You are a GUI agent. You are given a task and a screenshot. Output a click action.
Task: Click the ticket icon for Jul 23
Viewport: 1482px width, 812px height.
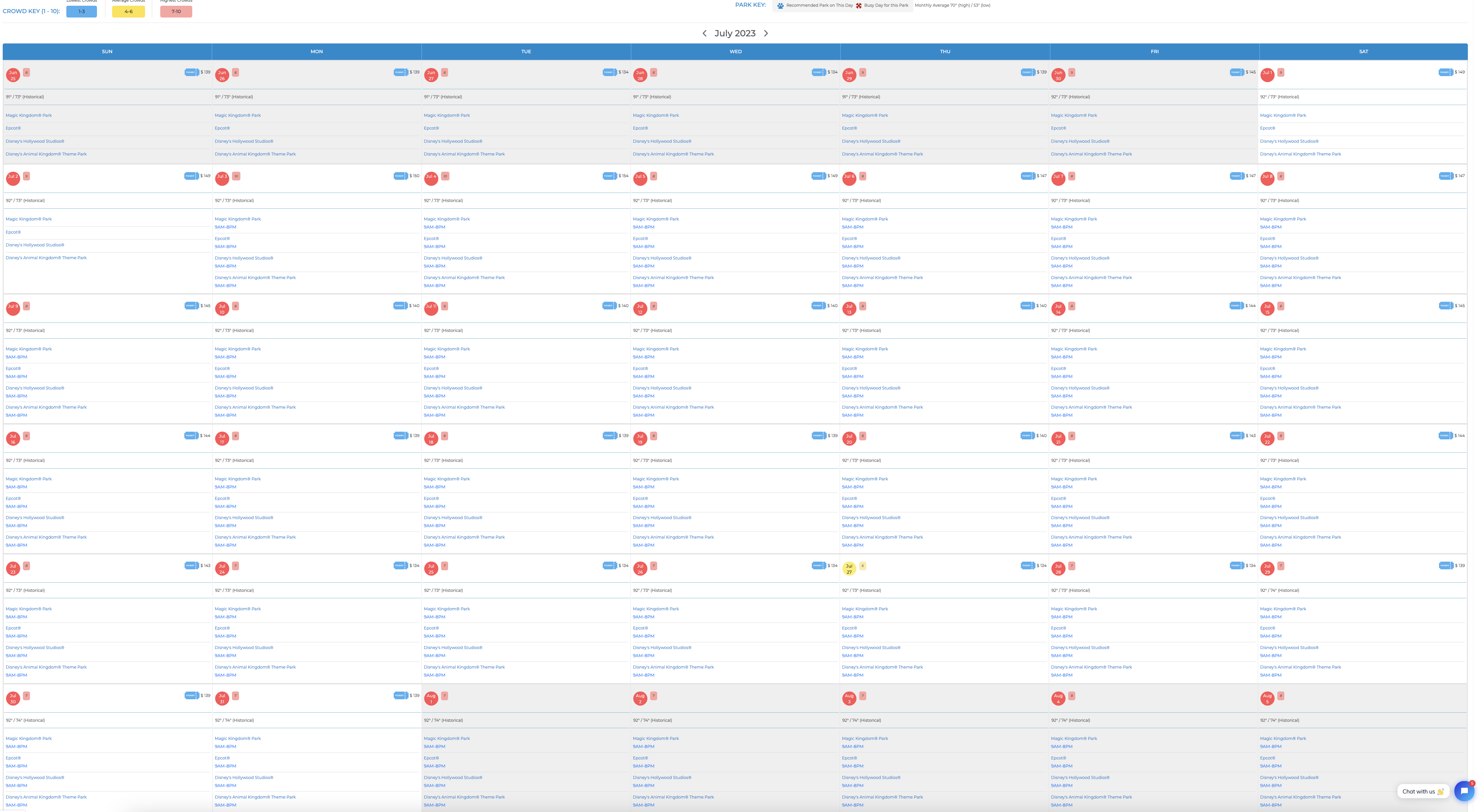(192, 566)
